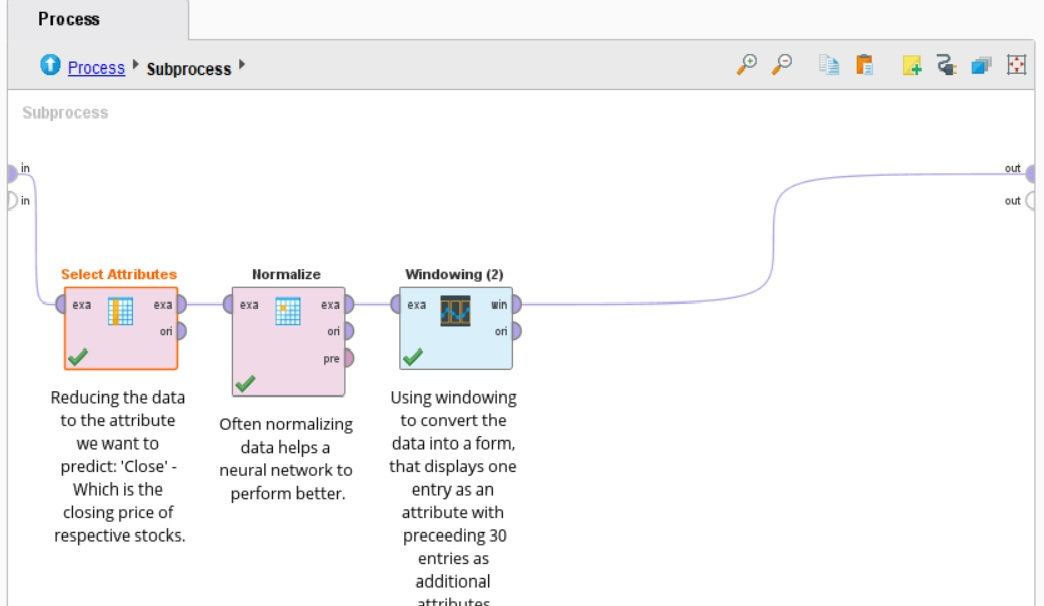1044x606 pixels.
Task: Click the first connected 'in' subprocess port
Action: click(x=12, y=173)
